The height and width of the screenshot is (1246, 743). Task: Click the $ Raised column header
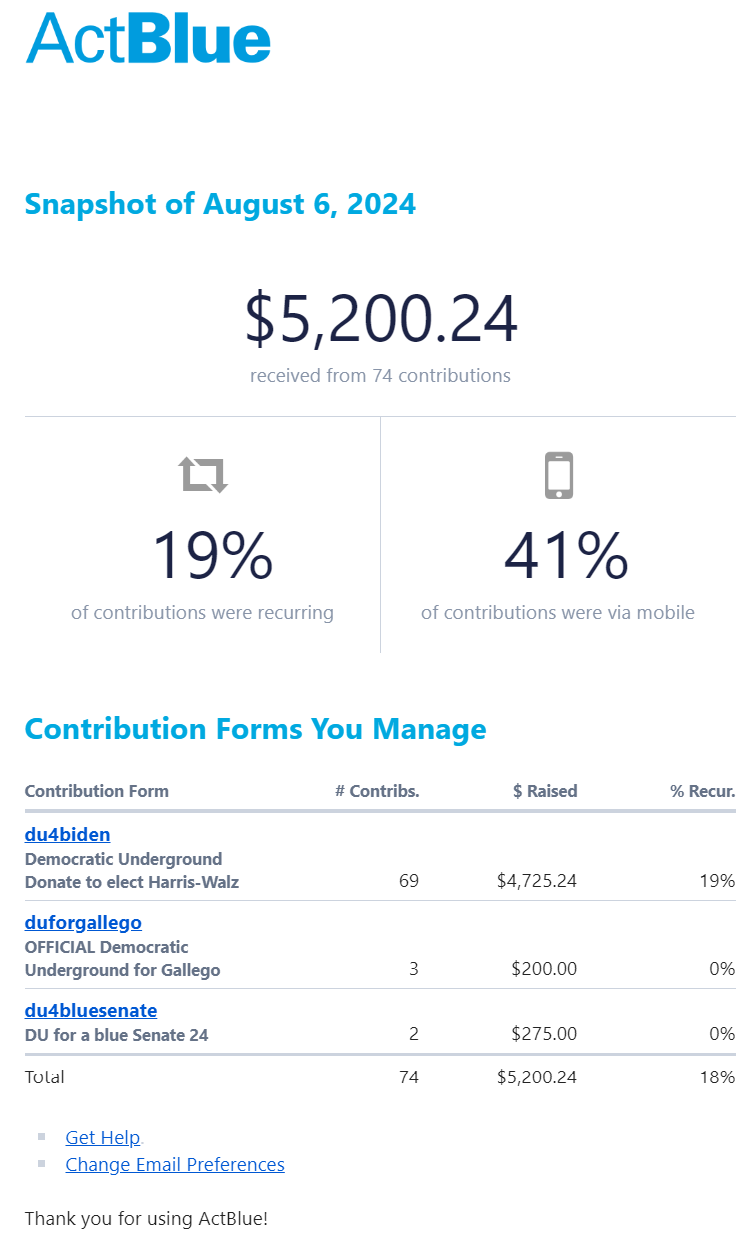pyautogui.click(x=545, y=791)
